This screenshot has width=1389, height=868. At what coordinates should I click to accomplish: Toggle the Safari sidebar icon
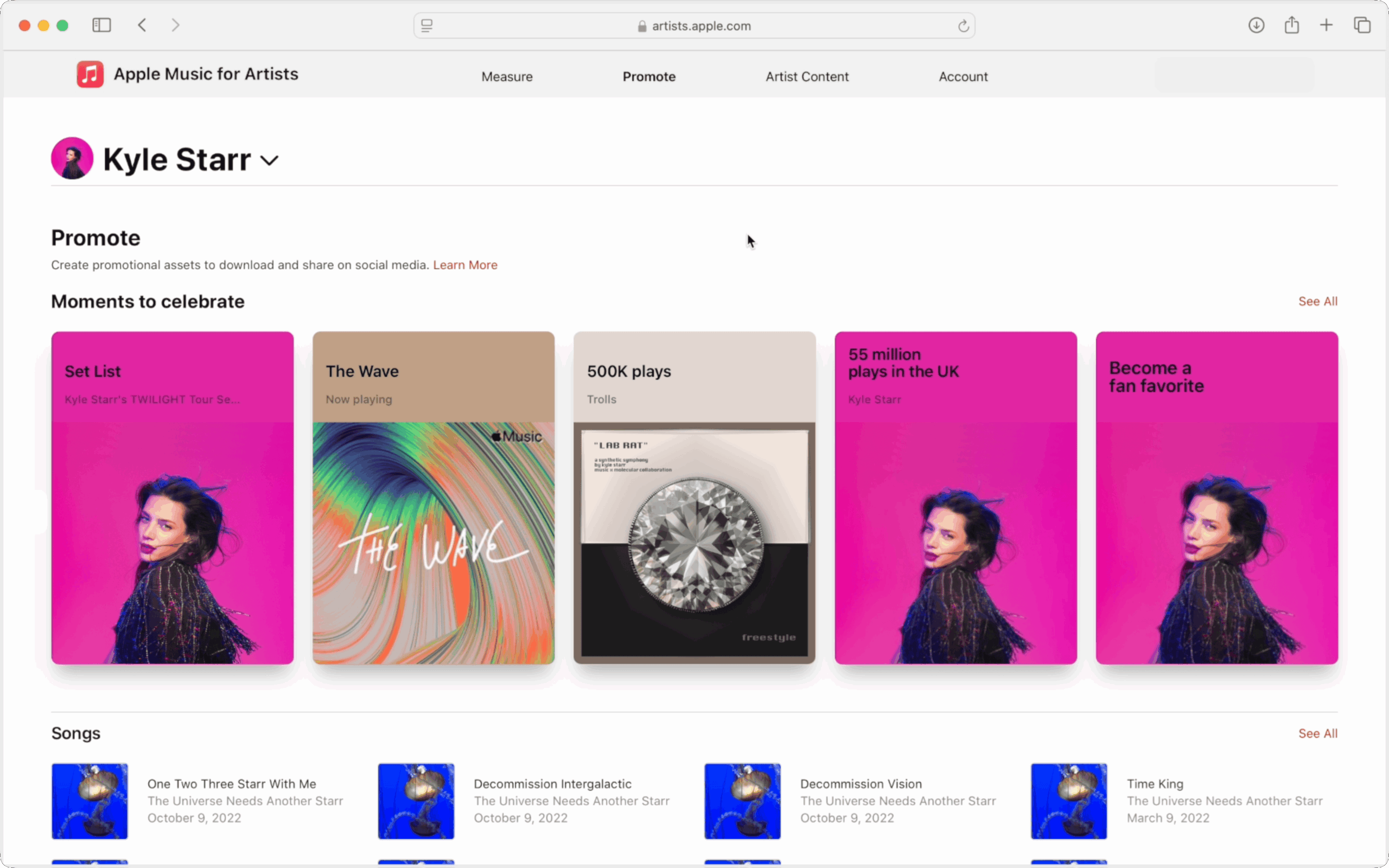click(101, 25)
